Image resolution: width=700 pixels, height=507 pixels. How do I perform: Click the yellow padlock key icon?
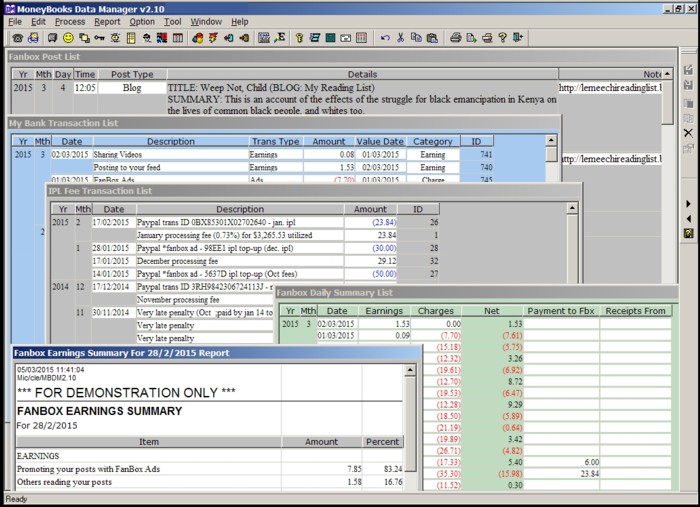pyautogui.click(x=299, y=38)
